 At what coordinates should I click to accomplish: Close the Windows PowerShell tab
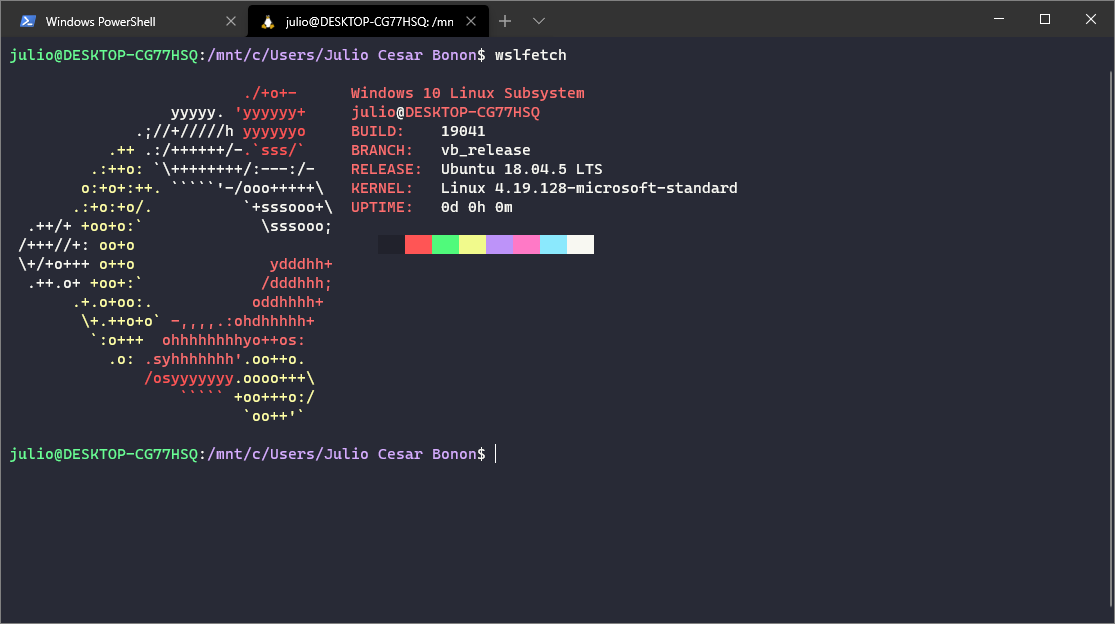(x=230, y=21)
